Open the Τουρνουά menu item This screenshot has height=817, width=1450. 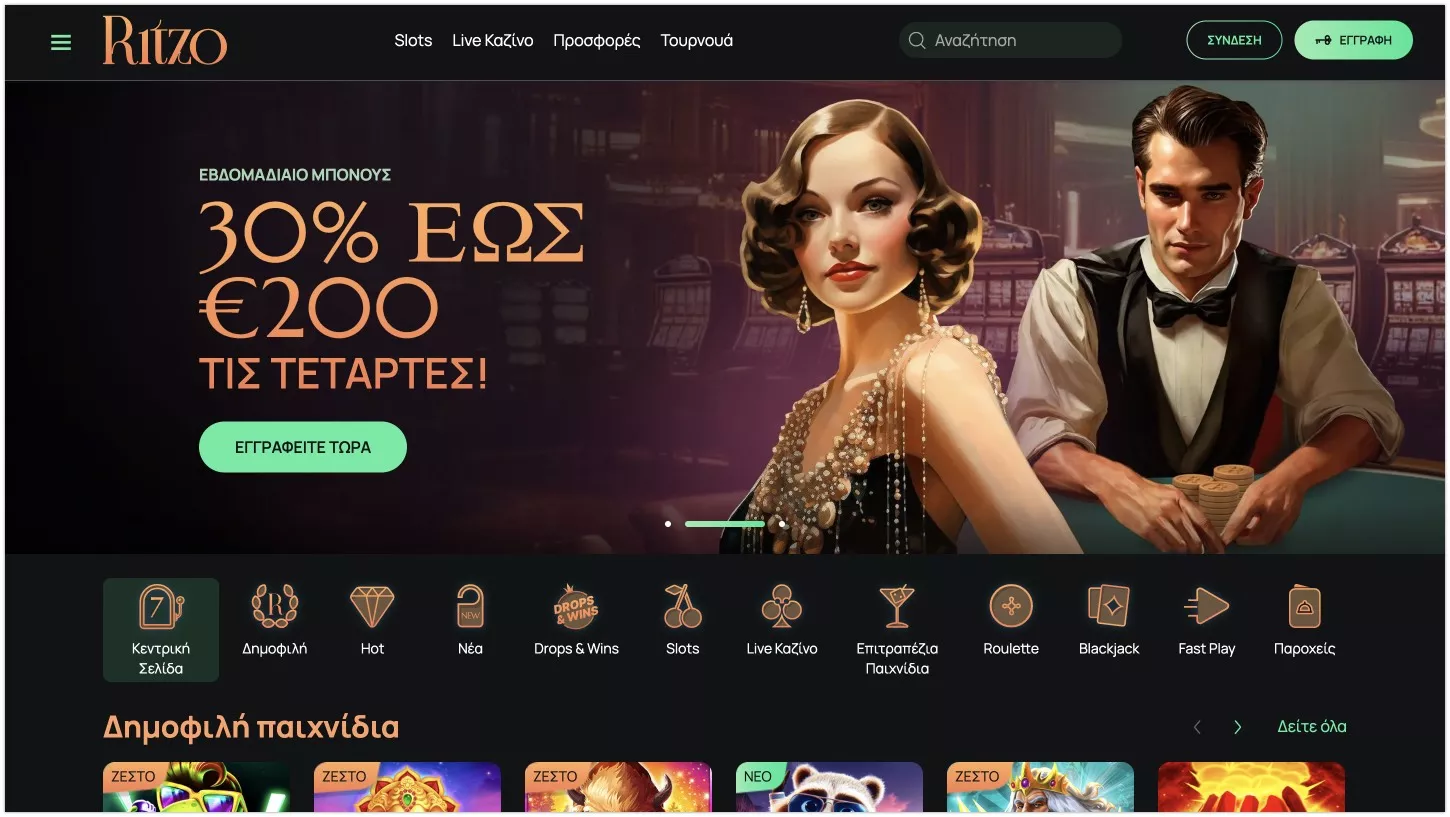point(696,41)
